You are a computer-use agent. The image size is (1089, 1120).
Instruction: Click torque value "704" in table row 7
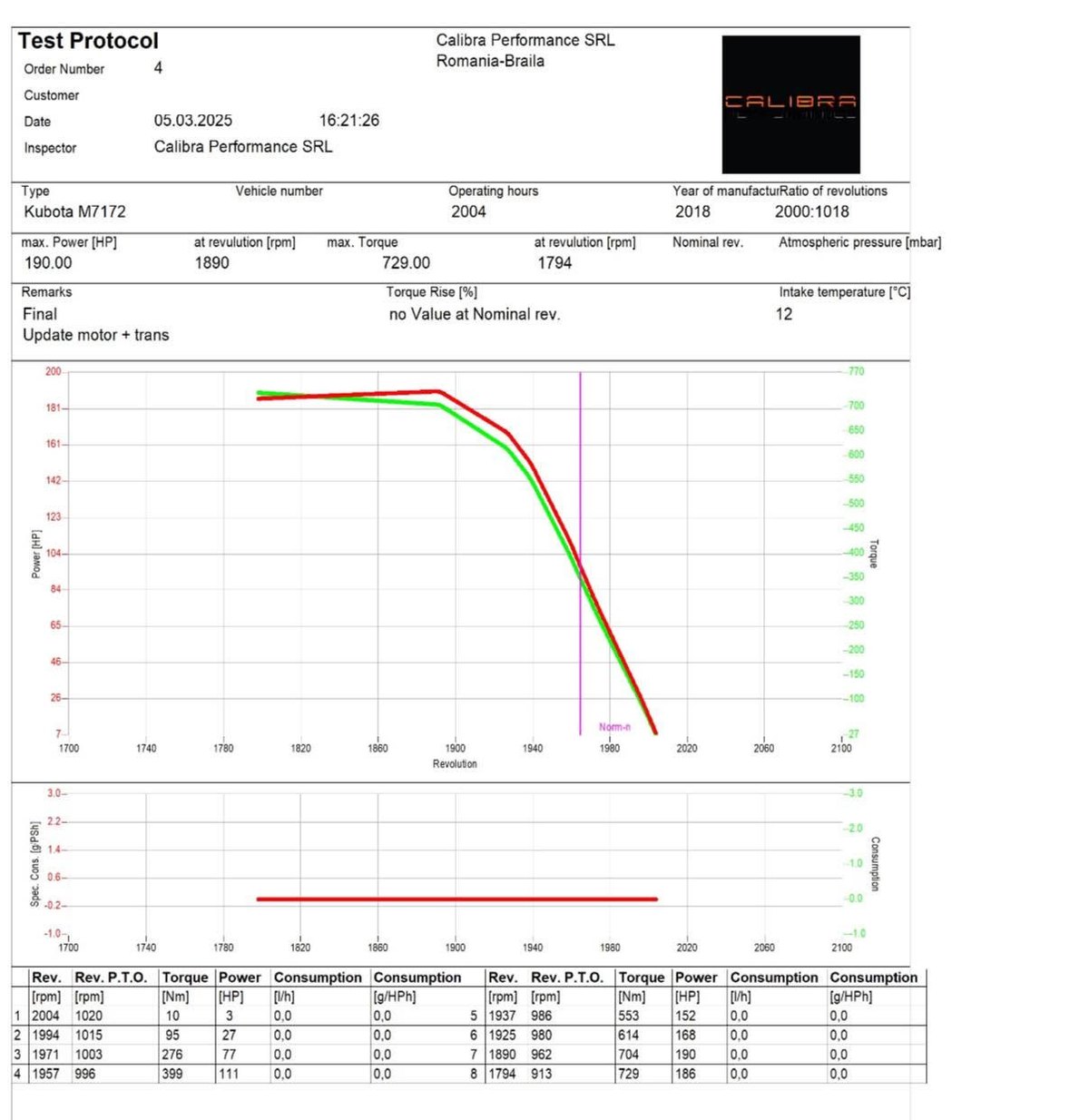(x=628, y=1055)
